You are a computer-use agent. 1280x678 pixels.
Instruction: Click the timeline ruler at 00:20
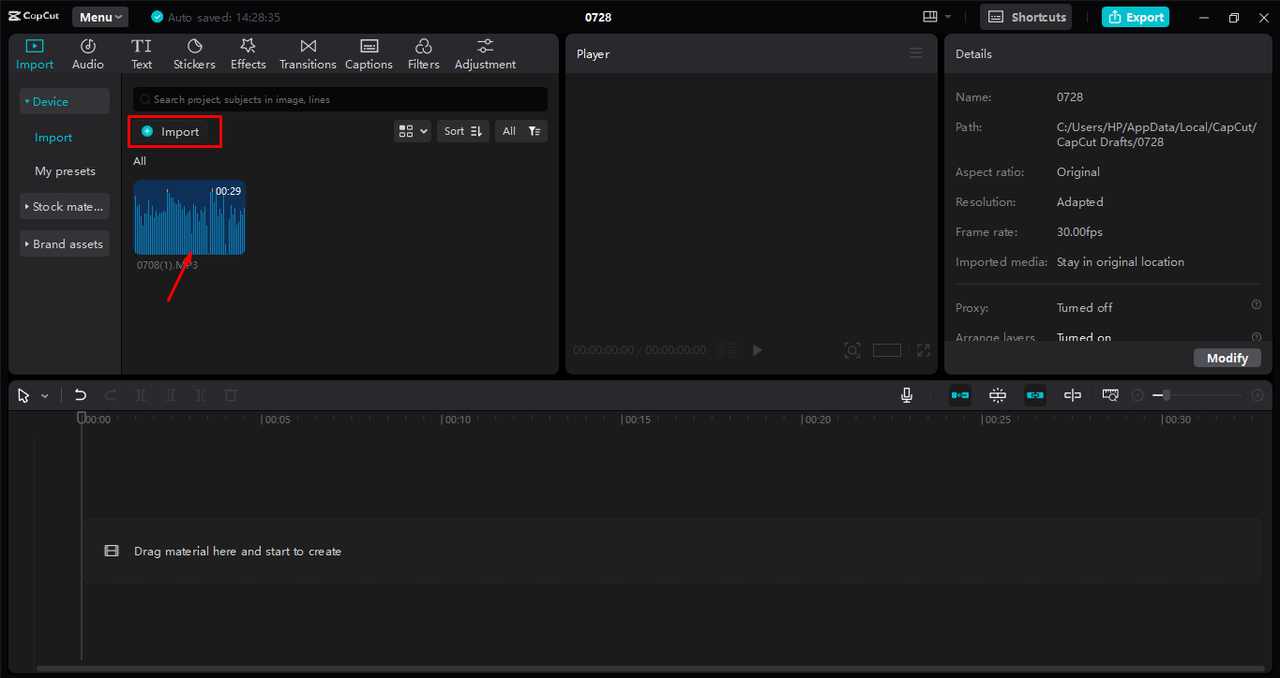817,420
